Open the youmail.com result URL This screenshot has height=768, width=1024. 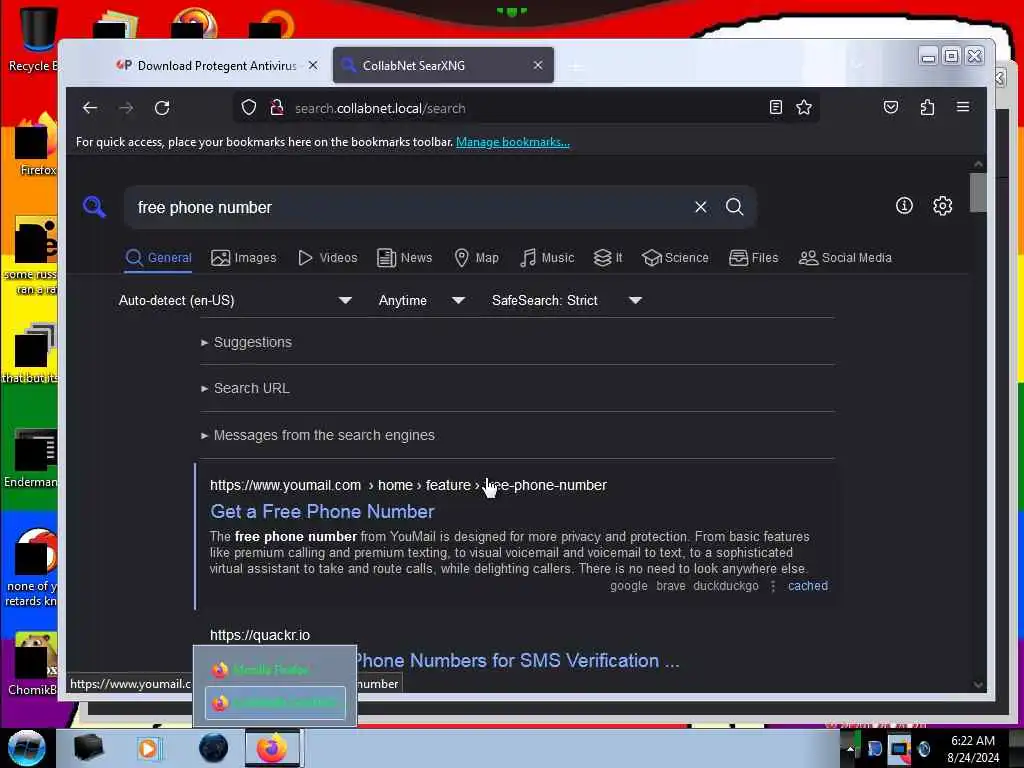click(408, 485)
